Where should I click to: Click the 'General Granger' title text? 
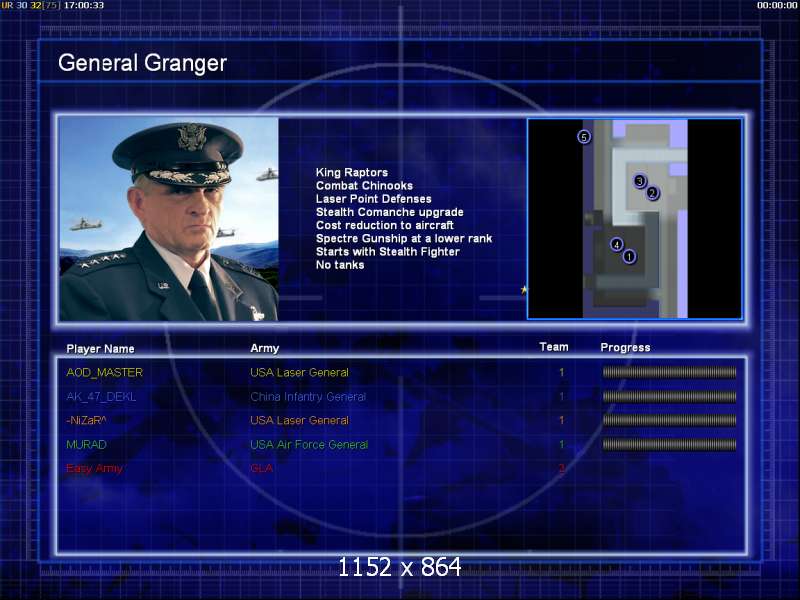click(x=142, y=63)
